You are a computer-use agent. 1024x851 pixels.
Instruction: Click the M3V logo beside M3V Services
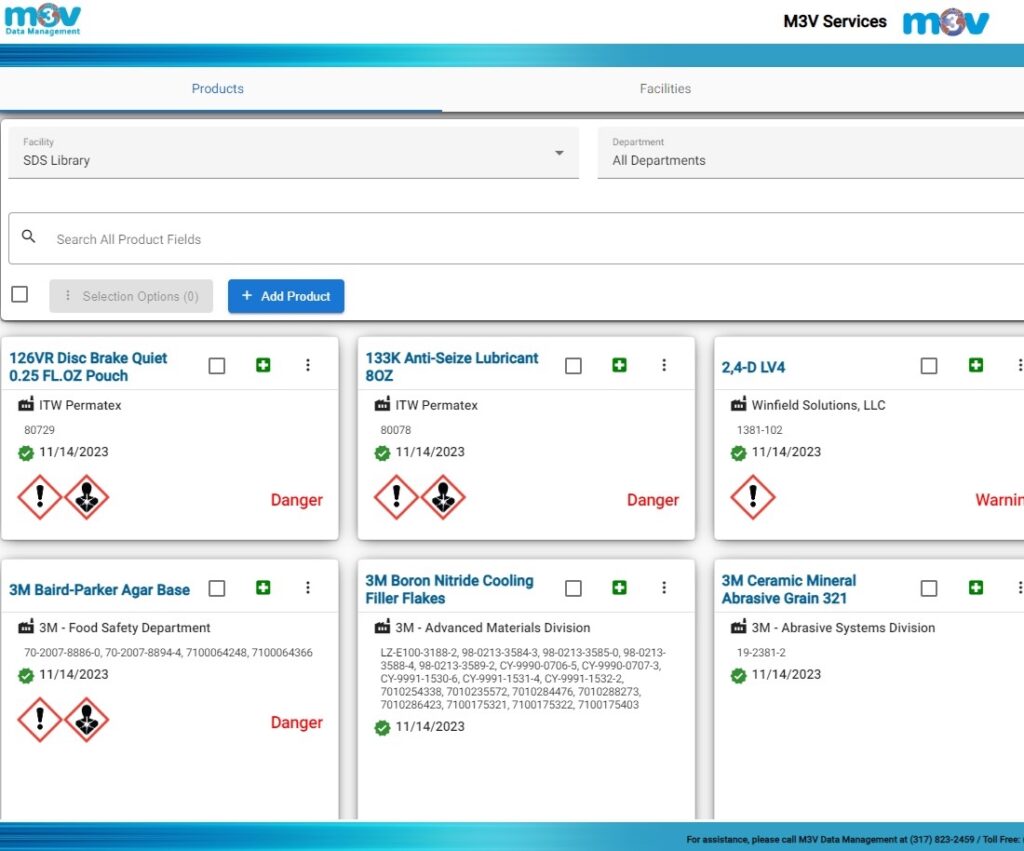point(946,22)
